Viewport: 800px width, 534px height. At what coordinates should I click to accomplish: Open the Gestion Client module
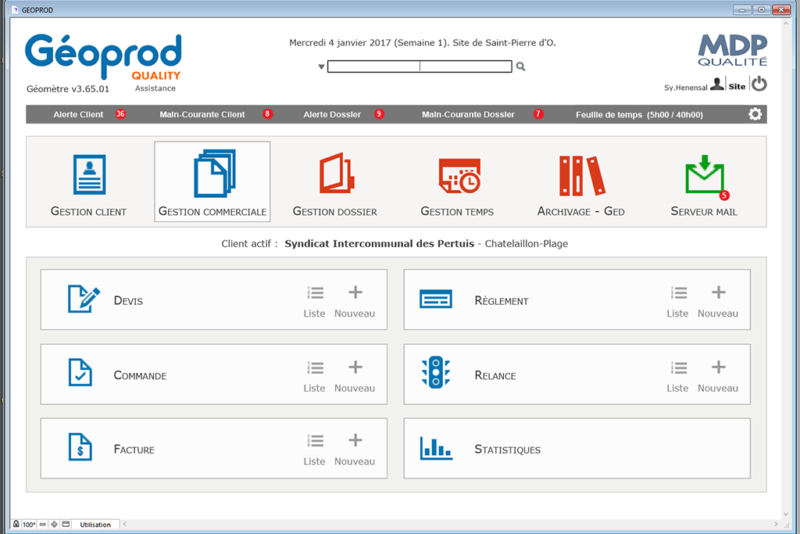point(88,185)
